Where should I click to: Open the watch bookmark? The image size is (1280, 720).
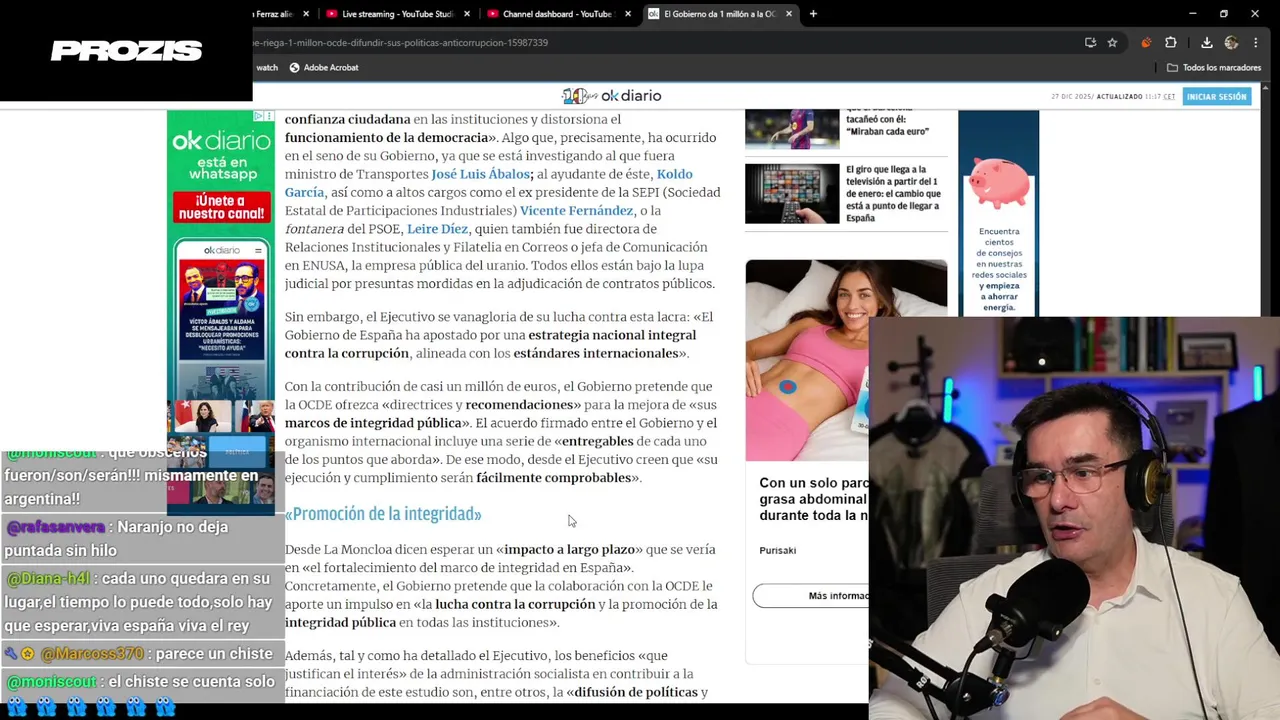(x=267, y=67)
